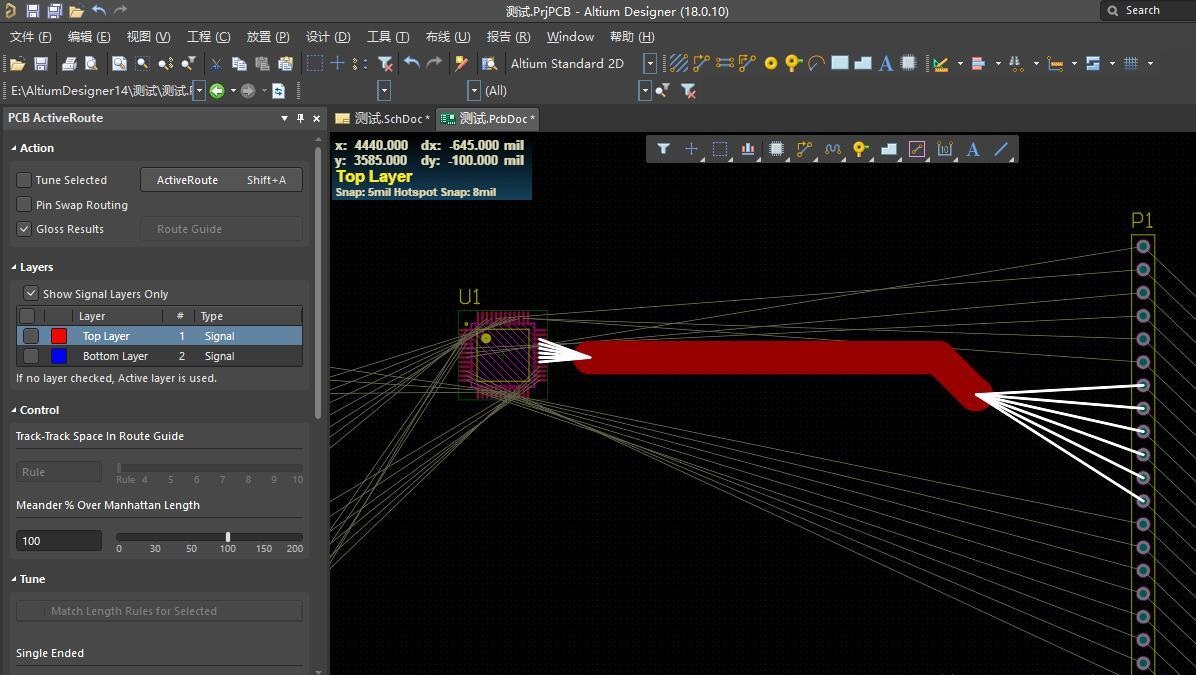Click the Save floppy disk icon
This screenshot has width=1196, height=675.
click(x=41, y=63)
